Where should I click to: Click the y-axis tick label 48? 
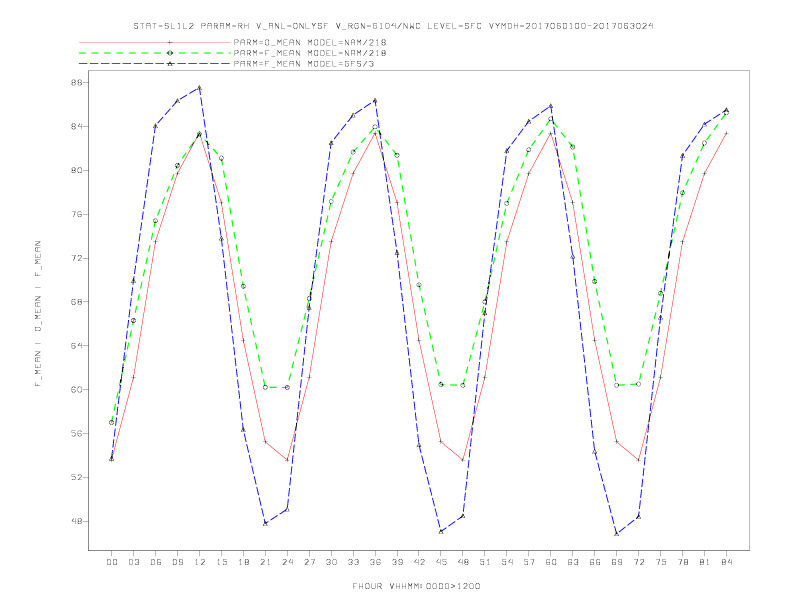(77, 521)
